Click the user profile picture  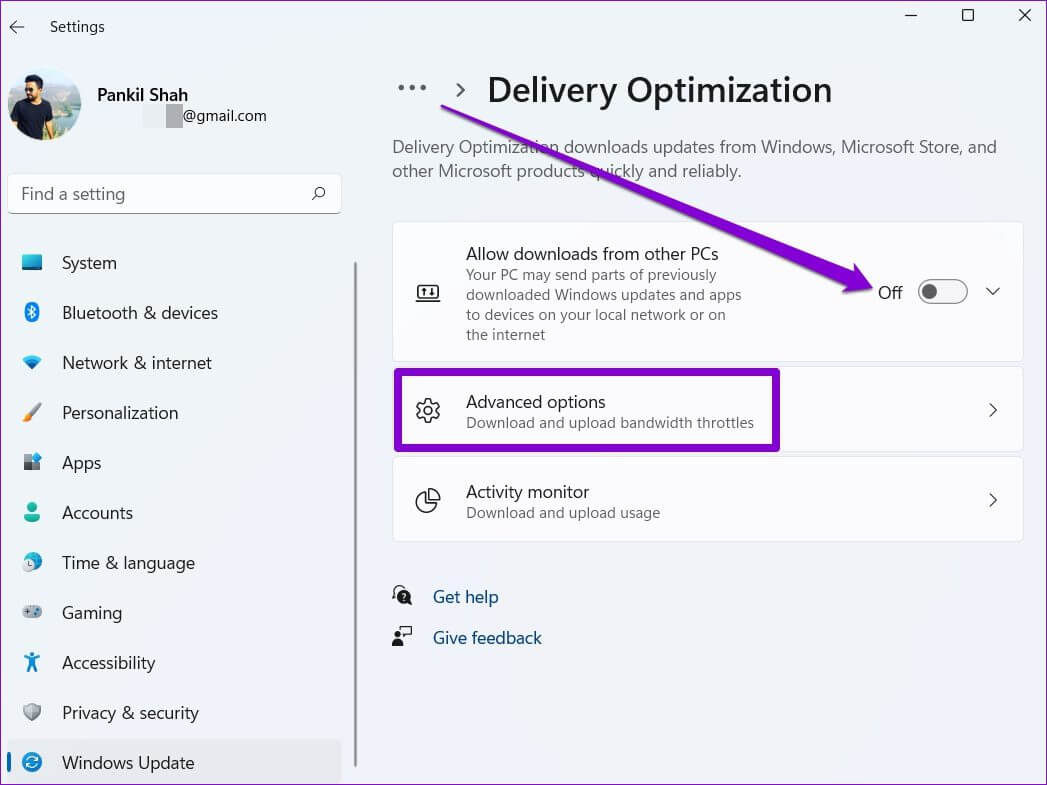point(44,104)
